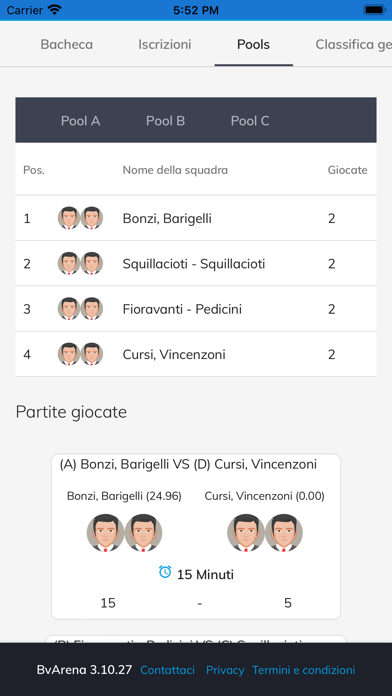
Task: Open Termini e condizioni link
Action: tap(304, 670)
